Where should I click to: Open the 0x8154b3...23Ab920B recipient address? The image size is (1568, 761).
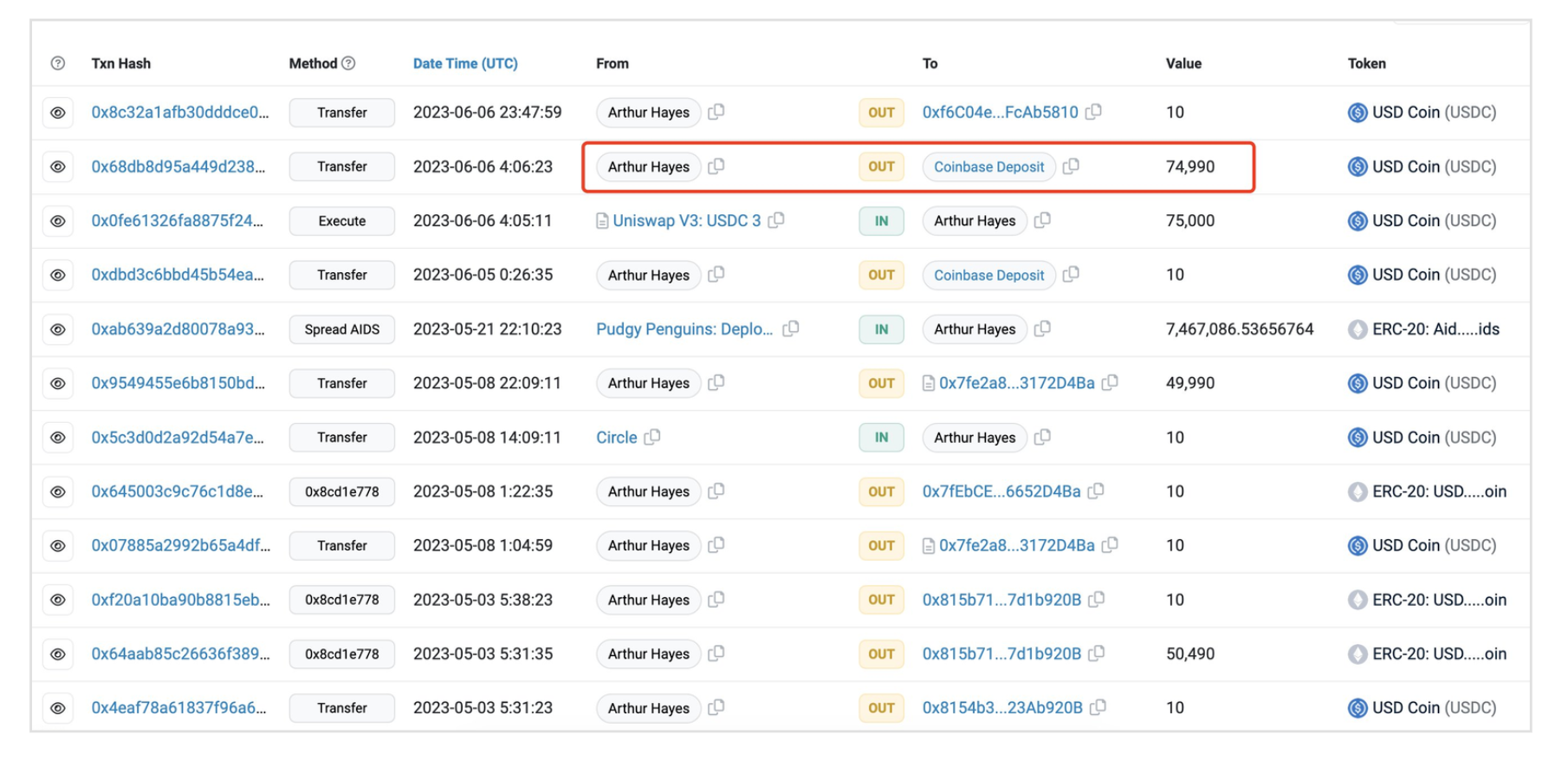[1002, 707]
